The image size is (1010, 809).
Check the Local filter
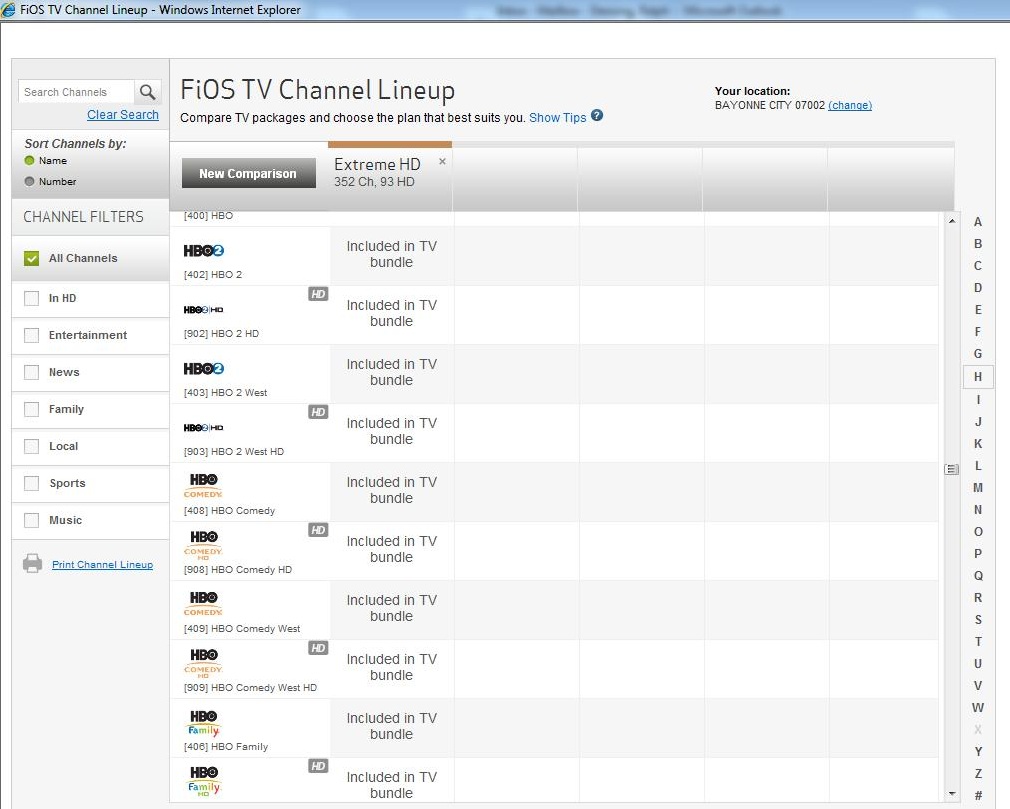tap(31, 446)
